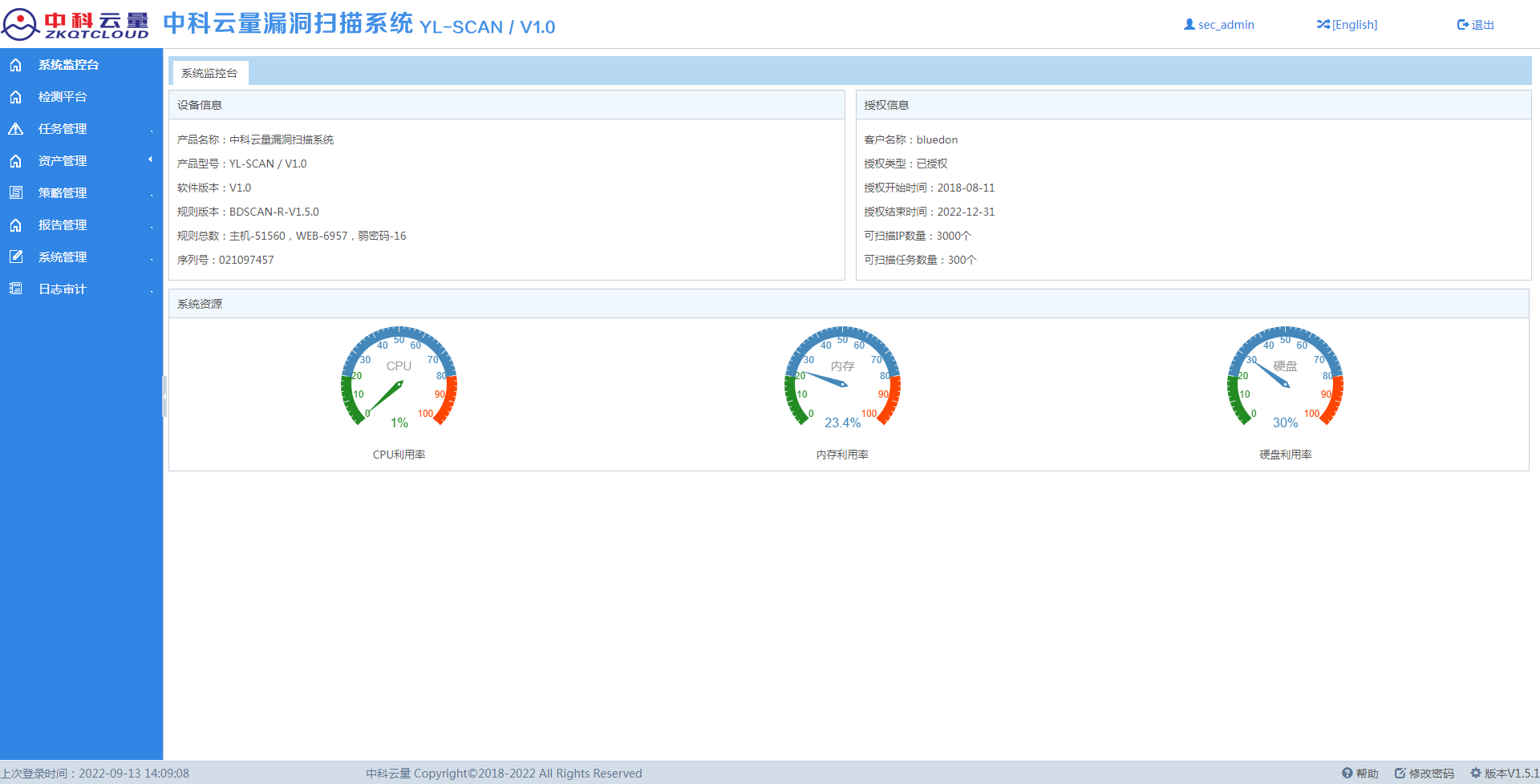The height and width of the screenshot is (784, 1540).
Task: Select 报告管理 menu label
Action: (x=63, y=225)
